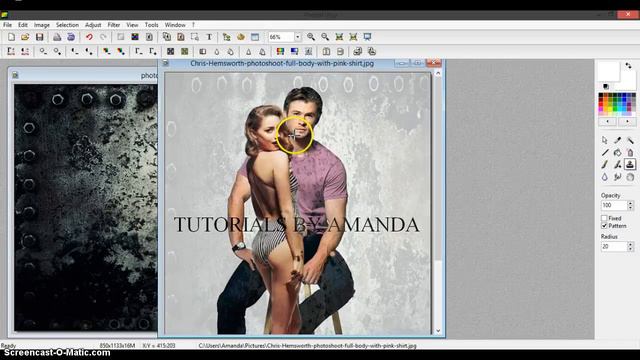640x360 pixels.
Task: Click the Copy icon in toolbar
Action: 167,37
